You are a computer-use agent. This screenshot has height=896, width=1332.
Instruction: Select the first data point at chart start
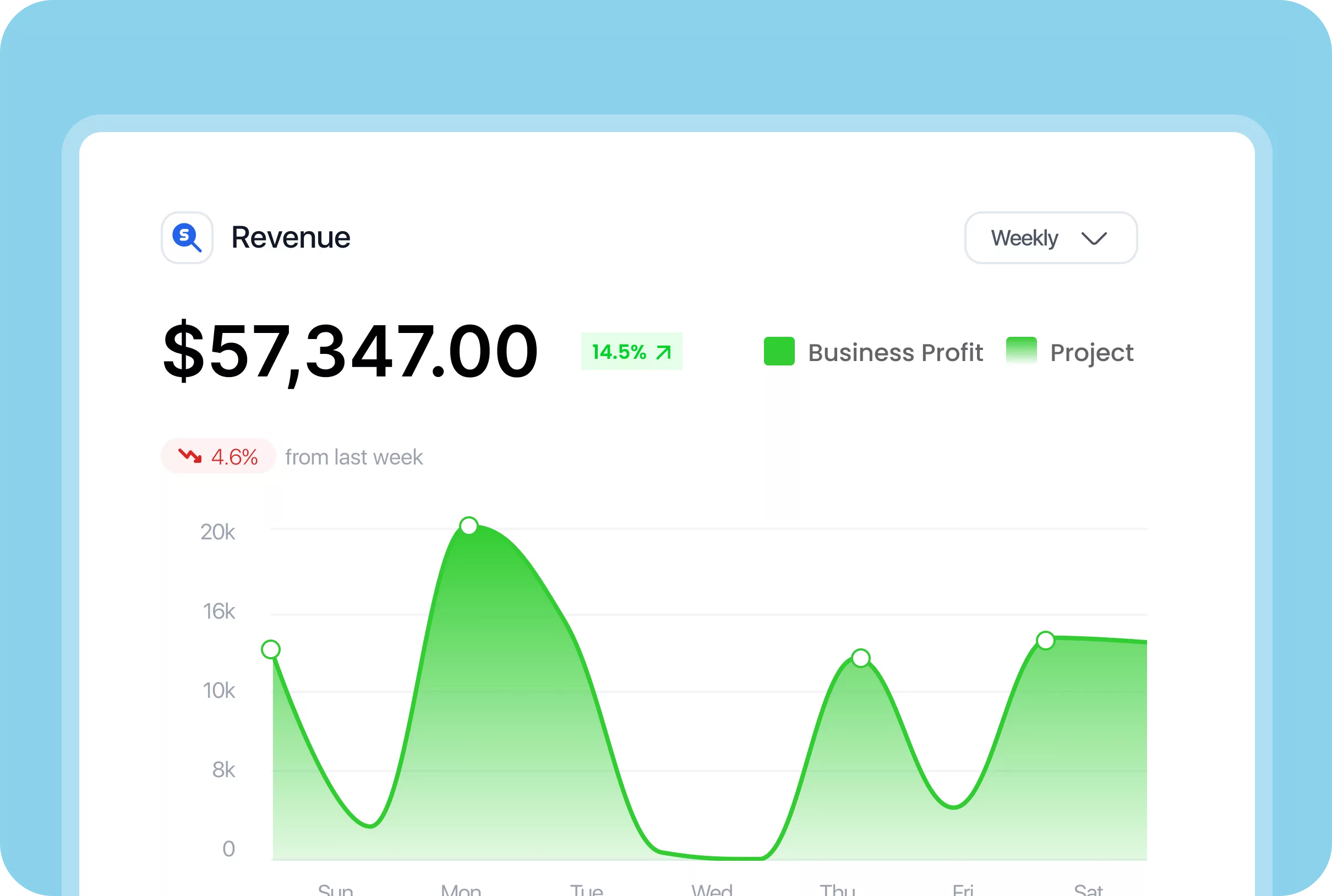(270, 650)
